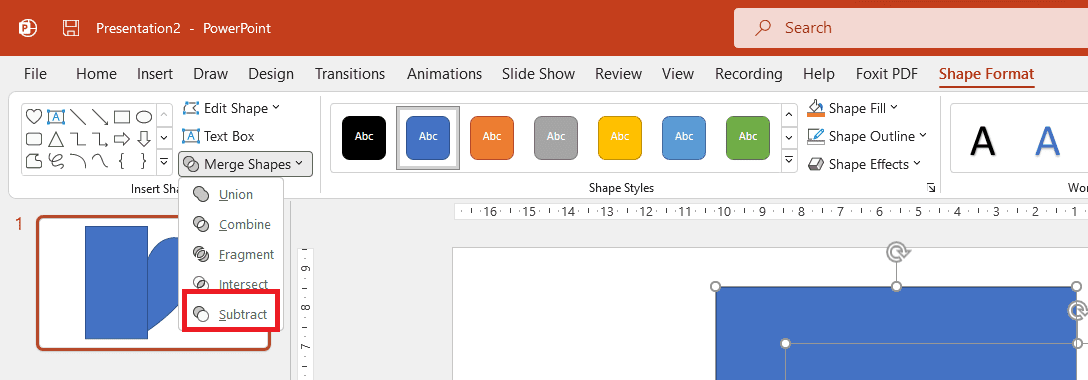This screenshot has height=380, width=1088.
Task: Select the Curve shape tool
Action: coord(100,161)
